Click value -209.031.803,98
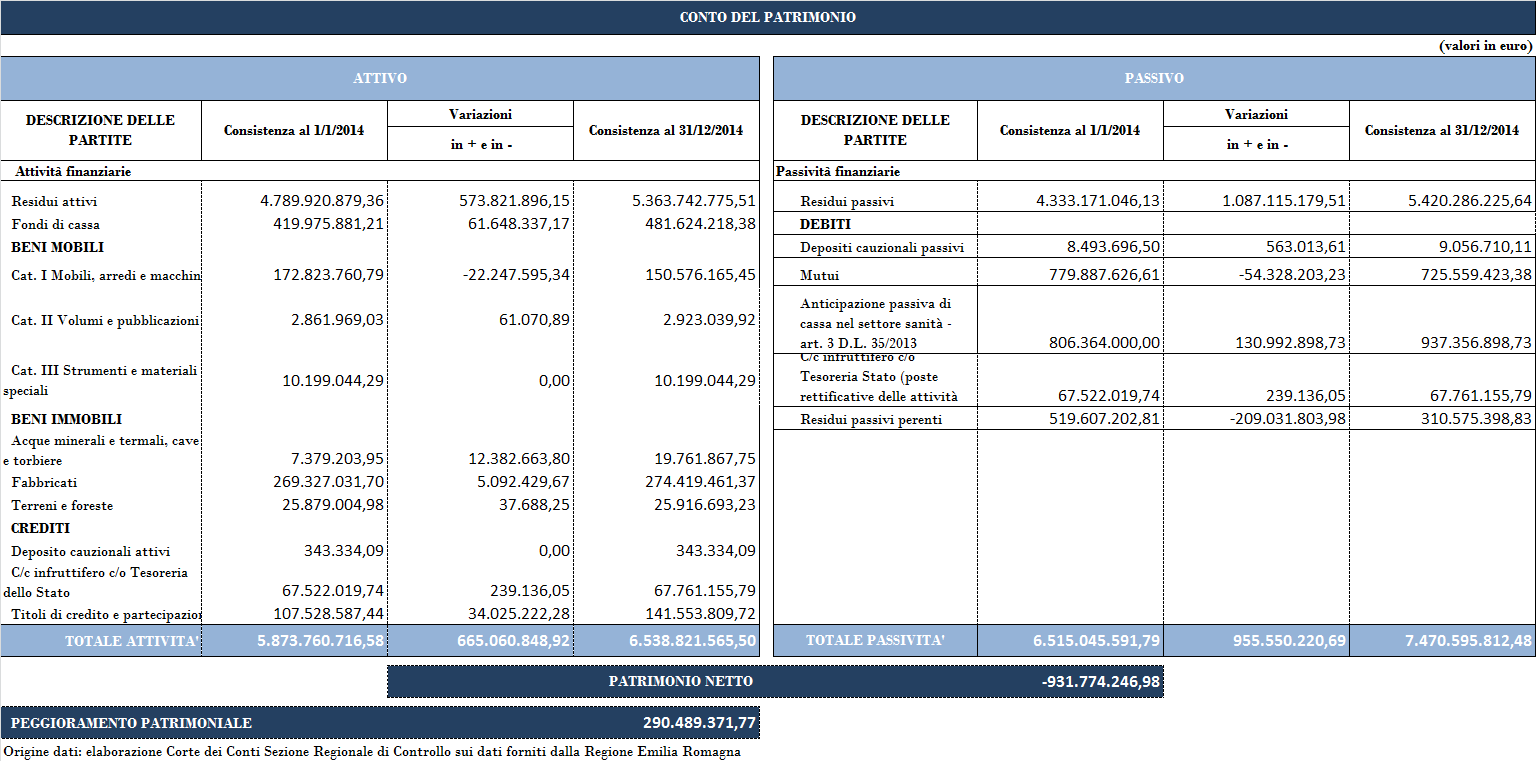Image resolution: width=1536 pixels, height=761 pixels. (1288, 419)
